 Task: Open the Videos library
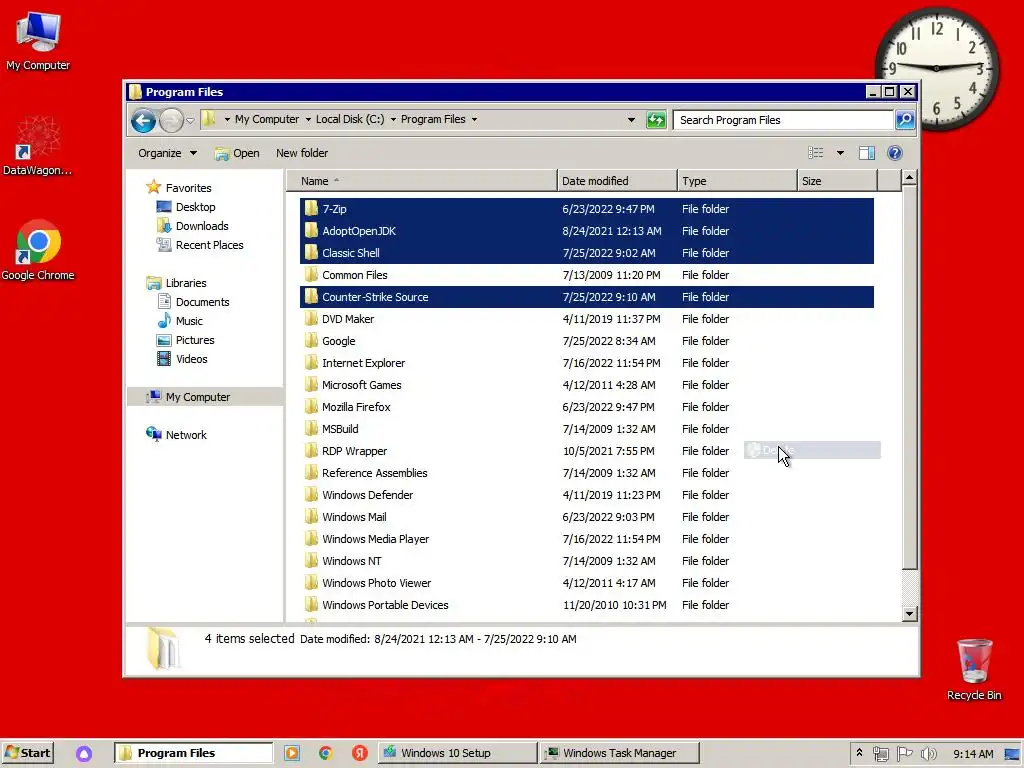pyautogui.click(x=182, y=359)
